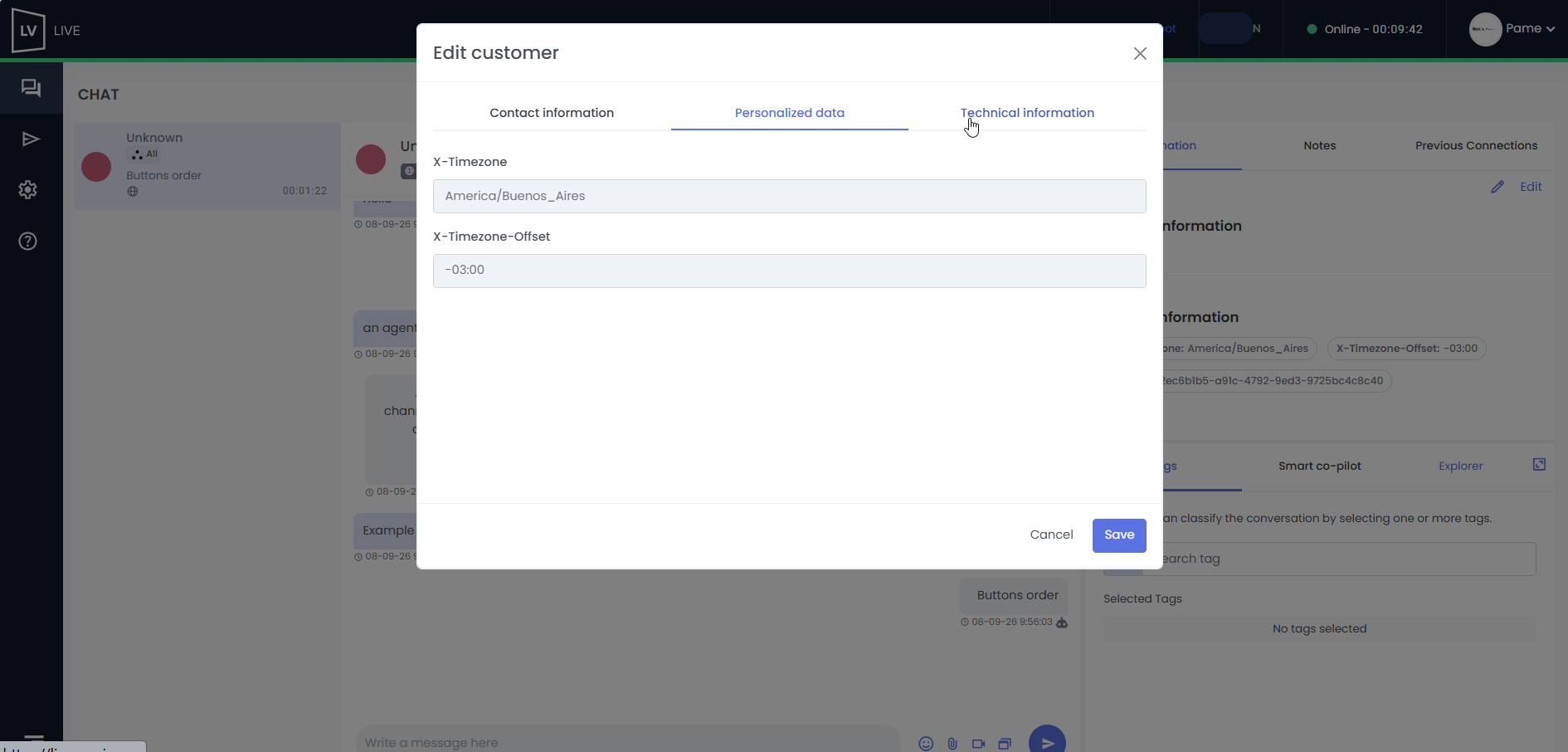Image resolution: width=1568 pixels, height=752 pixels.
Task: Click the X-Timezone input field
Action: (790, 196)
